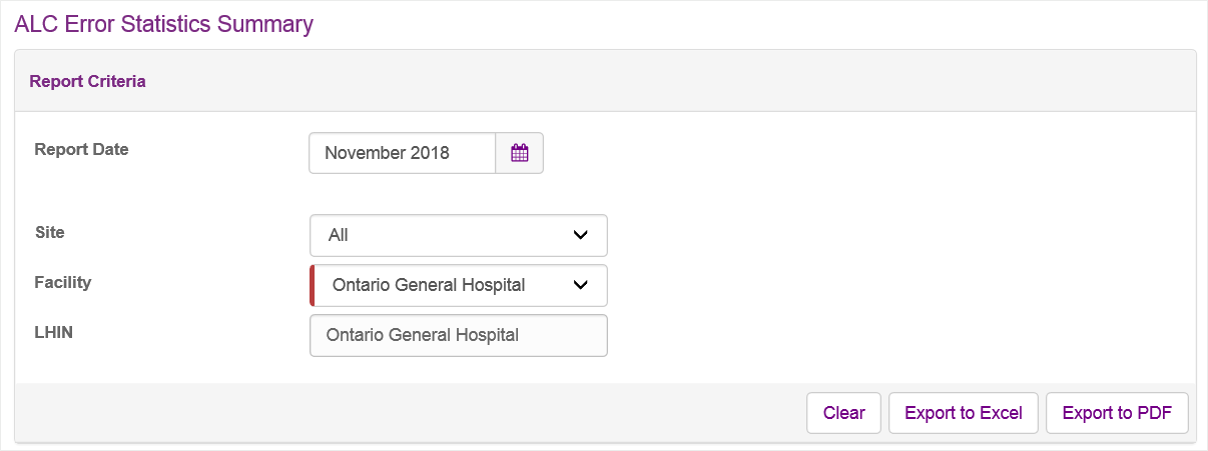Screen dimensions: 1208x451
Task: Click the Site field label
Action: (x=49, y=231)
